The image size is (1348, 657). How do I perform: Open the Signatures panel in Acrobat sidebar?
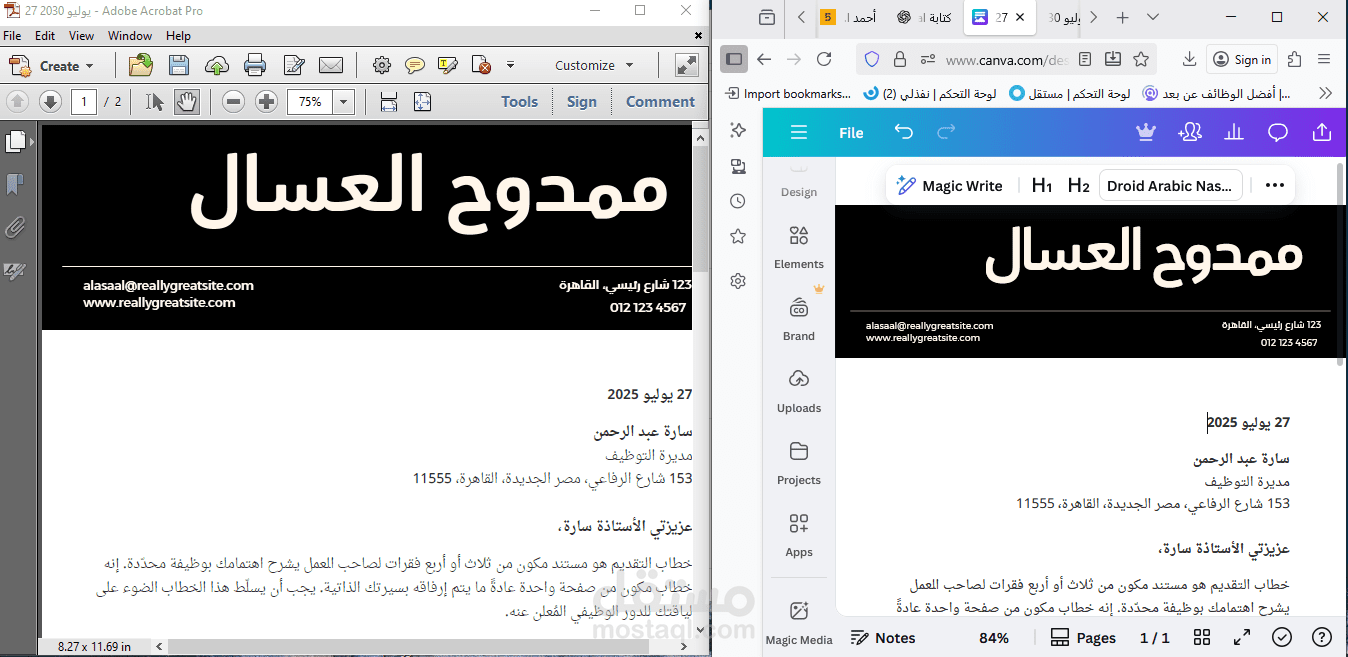point(15,271)
